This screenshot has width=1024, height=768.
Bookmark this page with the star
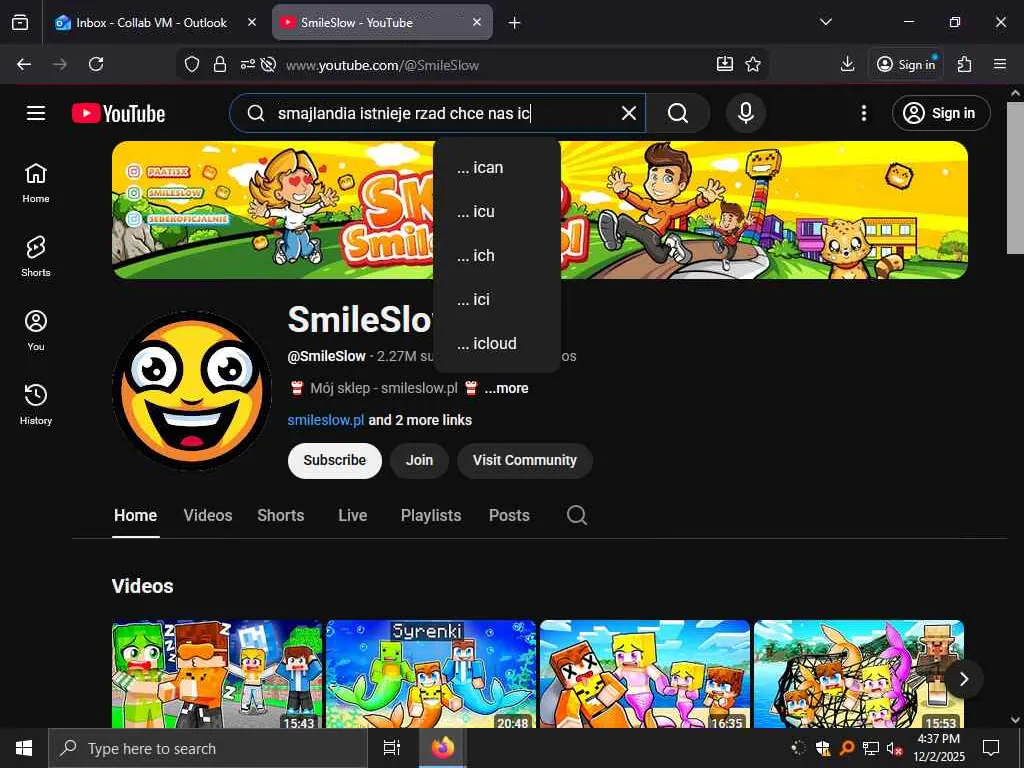click(753, 64)
